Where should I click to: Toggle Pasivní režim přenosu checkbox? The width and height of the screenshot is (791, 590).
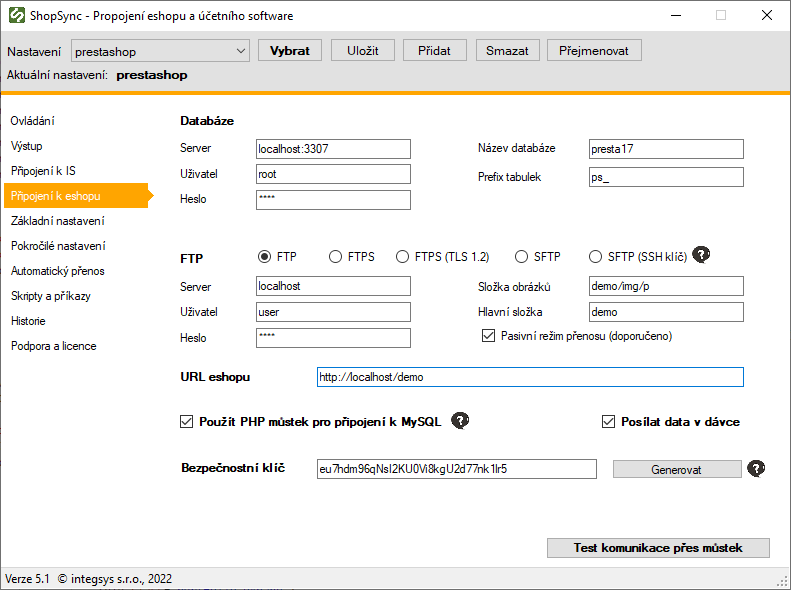tap(488, 336)
